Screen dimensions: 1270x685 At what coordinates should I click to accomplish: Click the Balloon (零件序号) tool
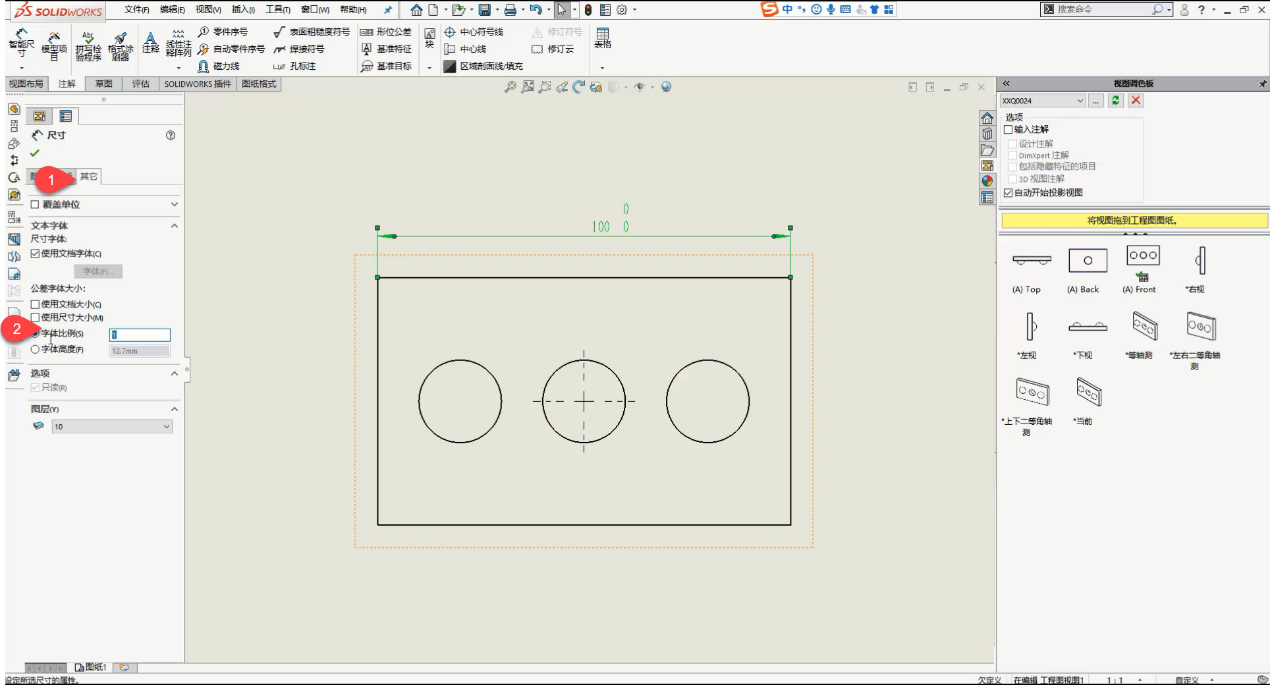point(223,32)
